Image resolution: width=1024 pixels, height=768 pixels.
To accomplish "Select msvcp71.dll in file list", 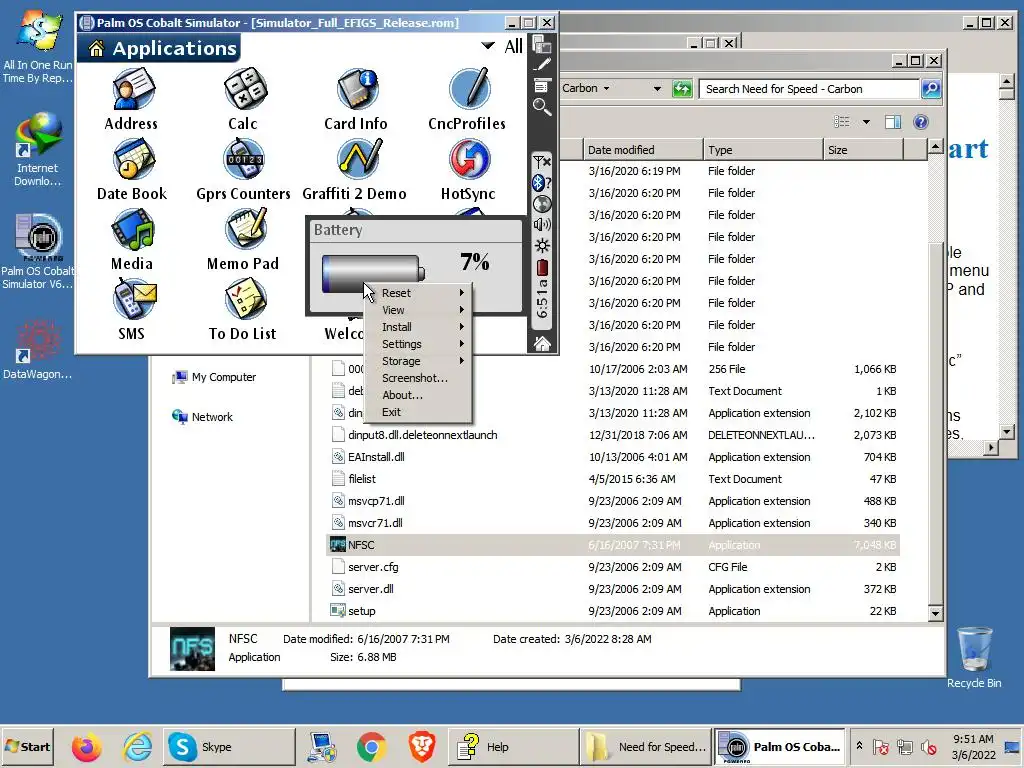I will [613, 501].
